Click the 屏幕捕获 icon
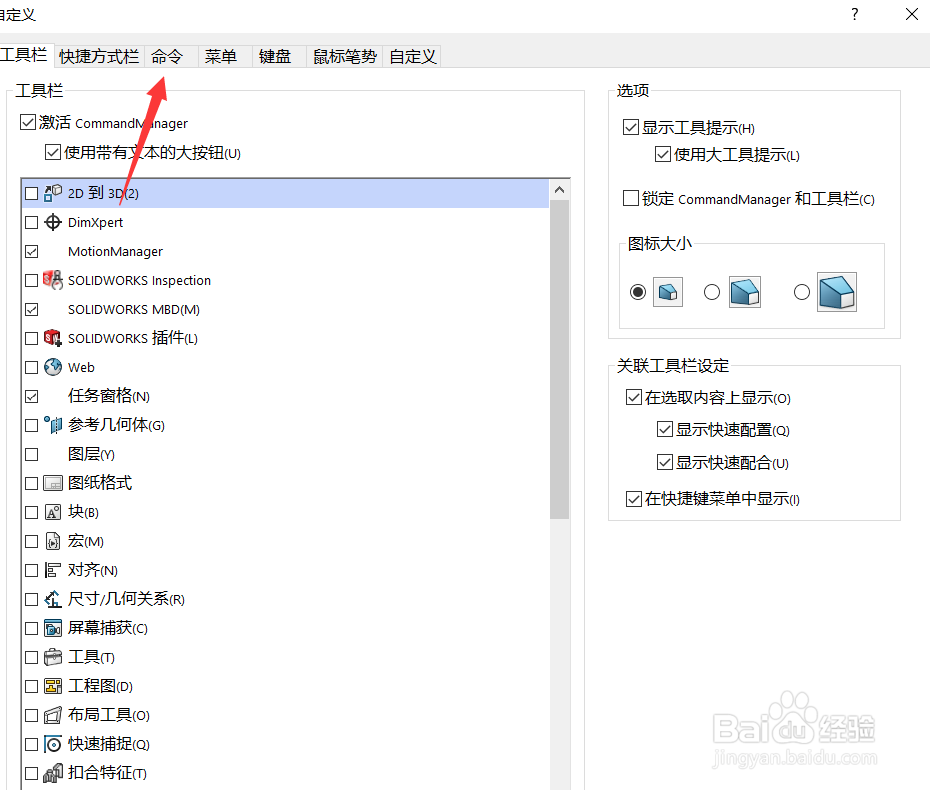 pos(53,628)
